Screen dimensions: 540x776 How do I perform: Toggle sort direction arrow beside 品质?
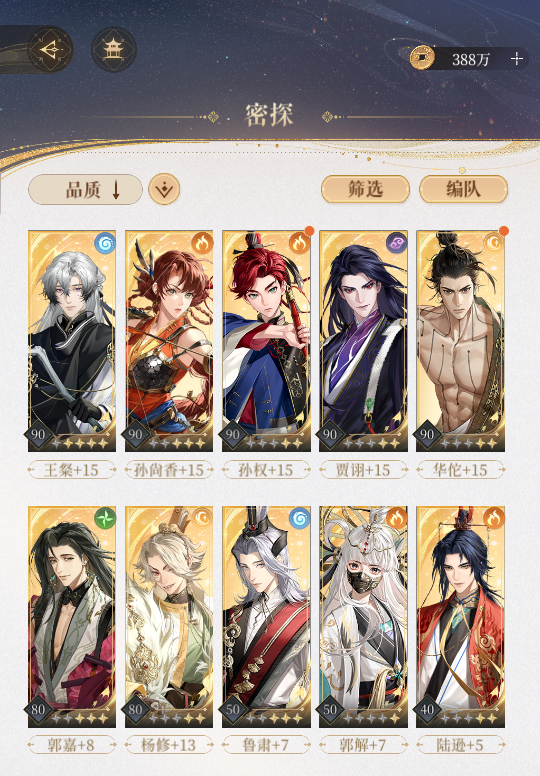[x=116, y=190]
